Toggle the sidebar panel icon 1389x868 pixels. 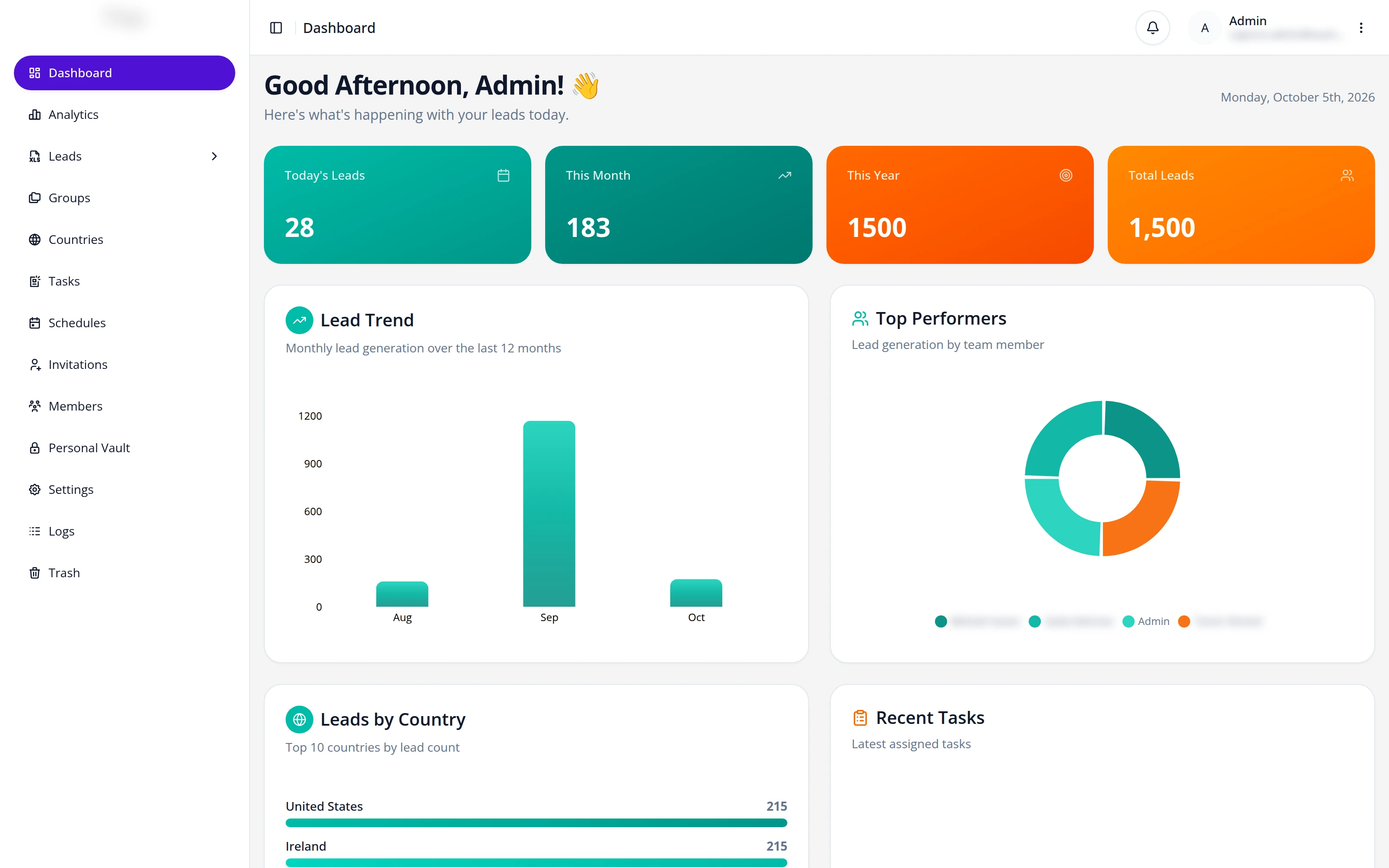coord(276,27)
